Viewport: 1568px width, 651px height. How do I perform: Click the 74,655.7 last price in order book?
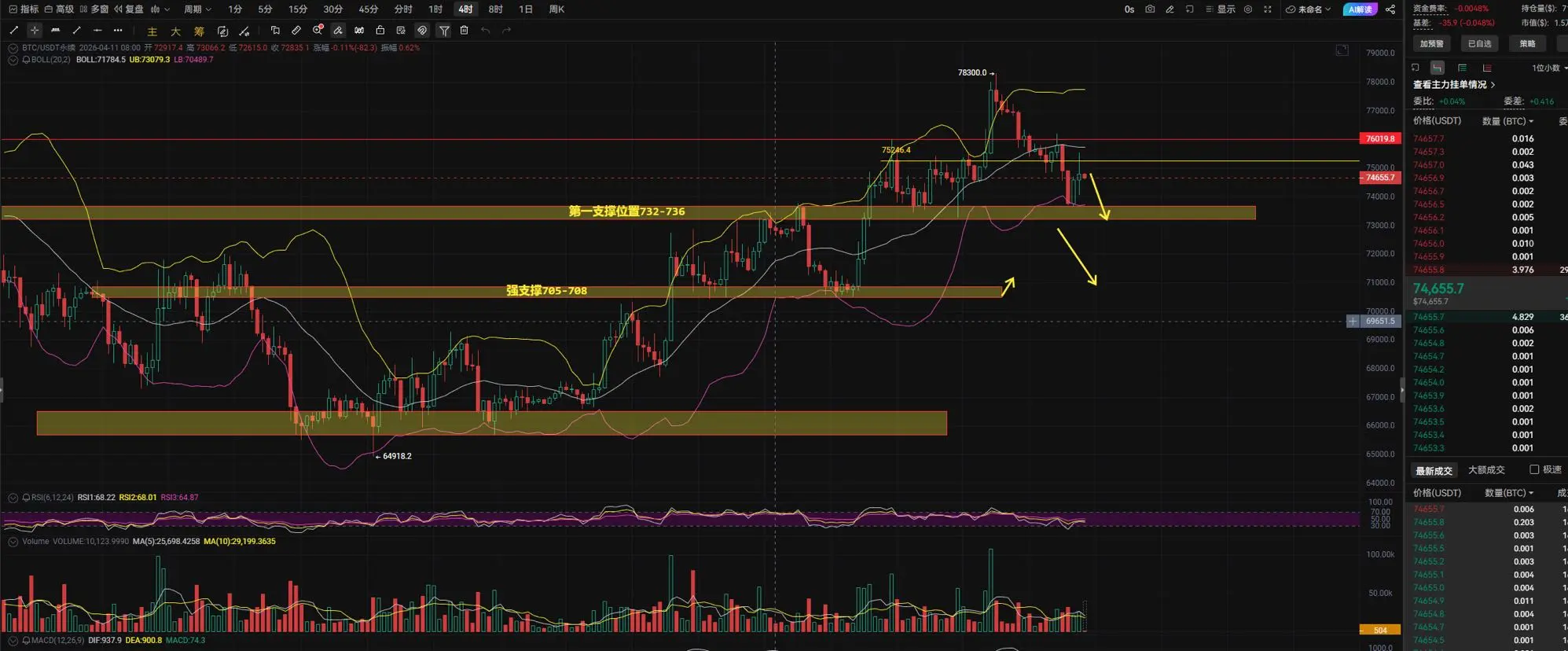pos(1438,289)
